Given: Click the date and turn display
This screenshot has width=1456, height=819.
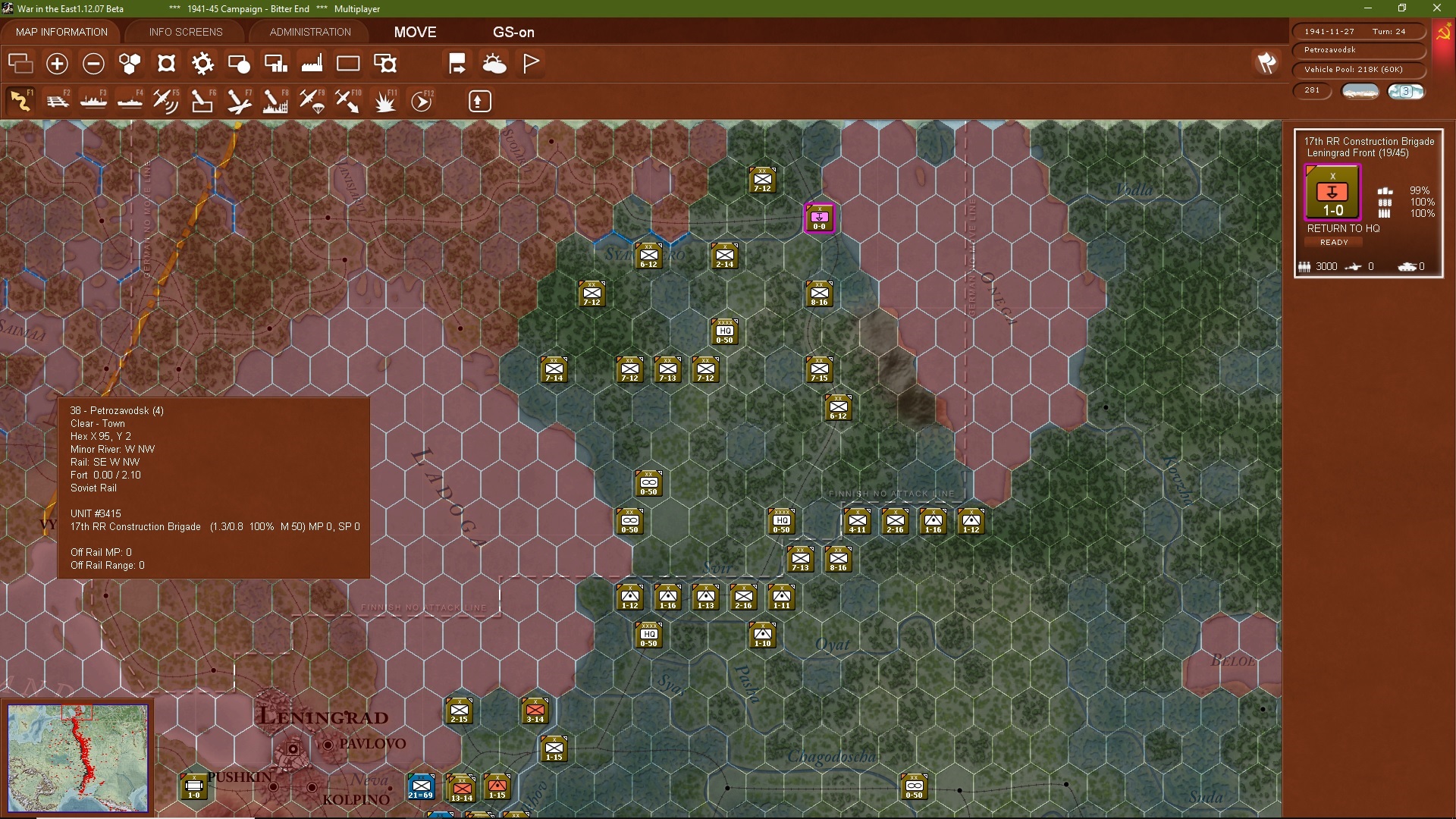Looking at the screenshot, I should [x=1357, y=32].
